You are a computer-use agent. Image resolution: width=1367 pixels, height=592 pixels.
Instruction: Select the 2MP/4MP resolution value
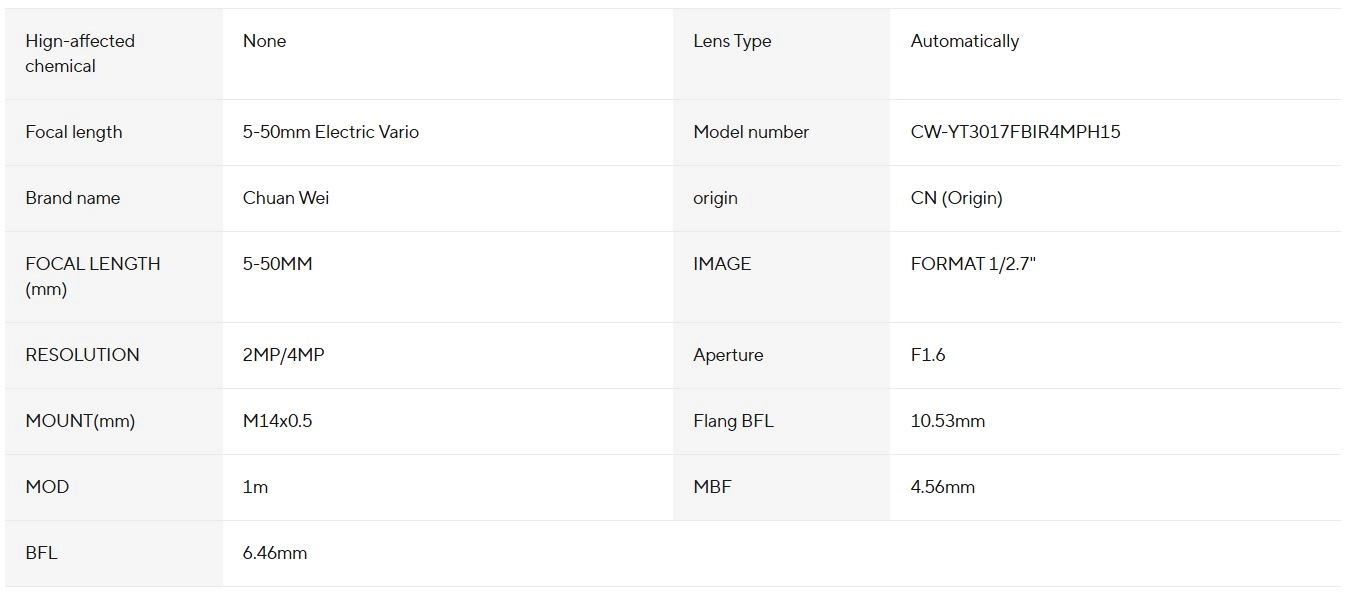coord(284,355)
